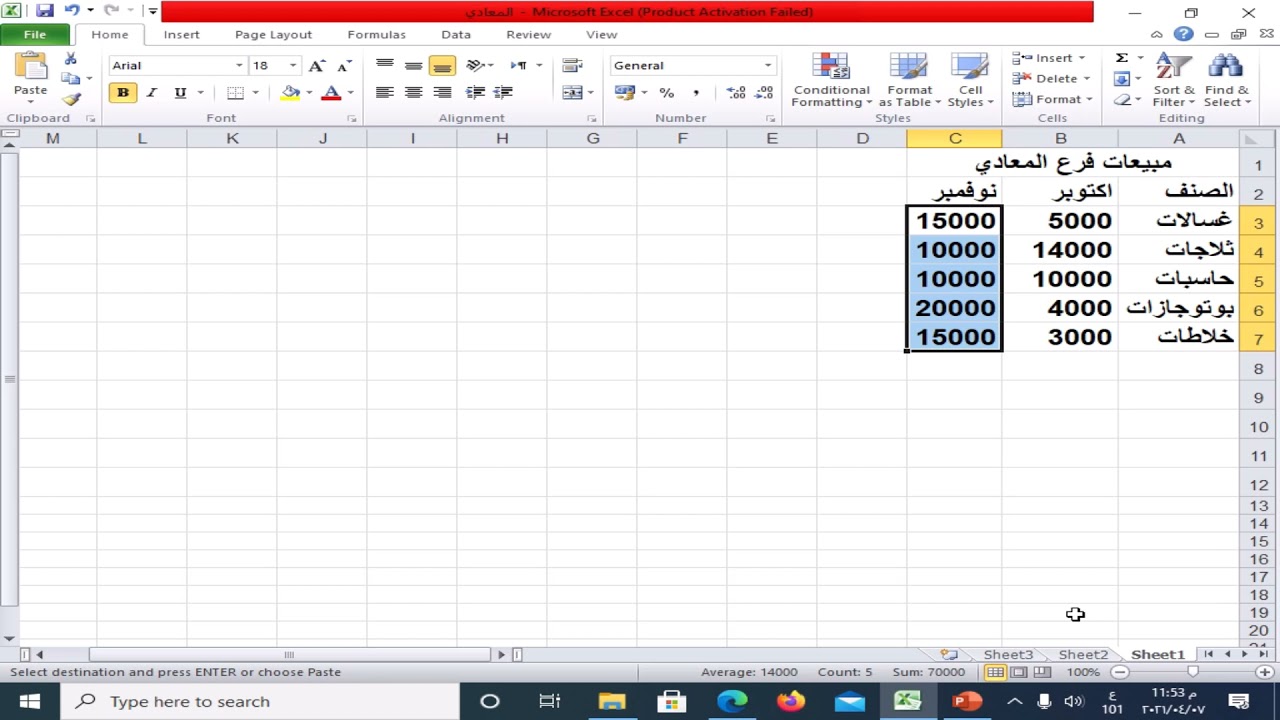1280x720 pixels.
Task: Open the font size 18 dropdown
Action: tap(293, 65)
